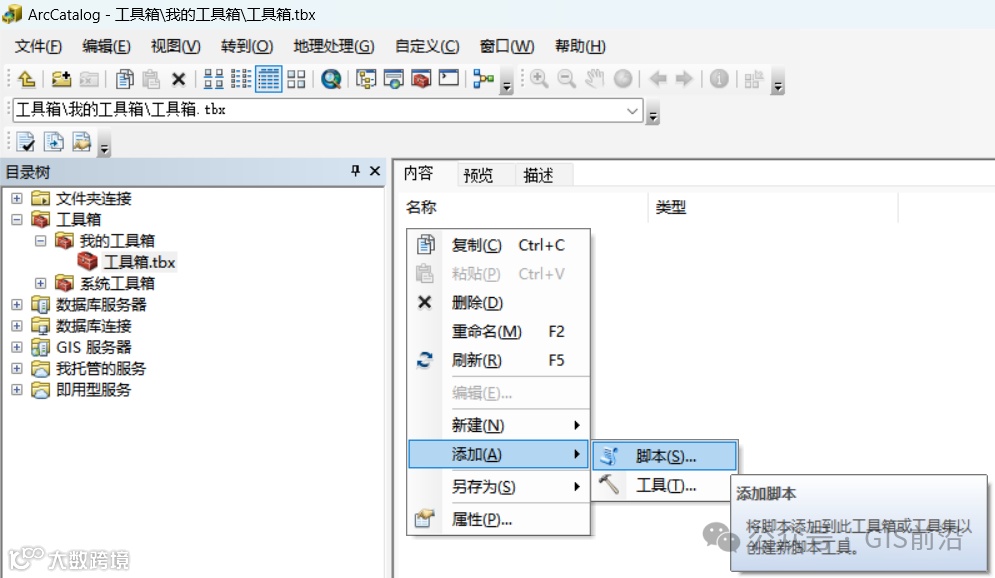
Task: Click 脚本(S)... in the 添加 submenu
Action: coord(664,456)
